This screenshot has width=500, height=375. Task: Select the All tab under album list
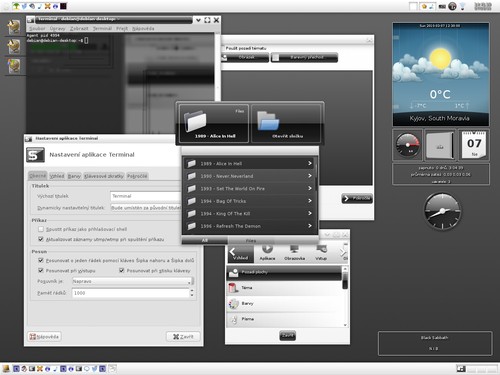coord(205,240)
